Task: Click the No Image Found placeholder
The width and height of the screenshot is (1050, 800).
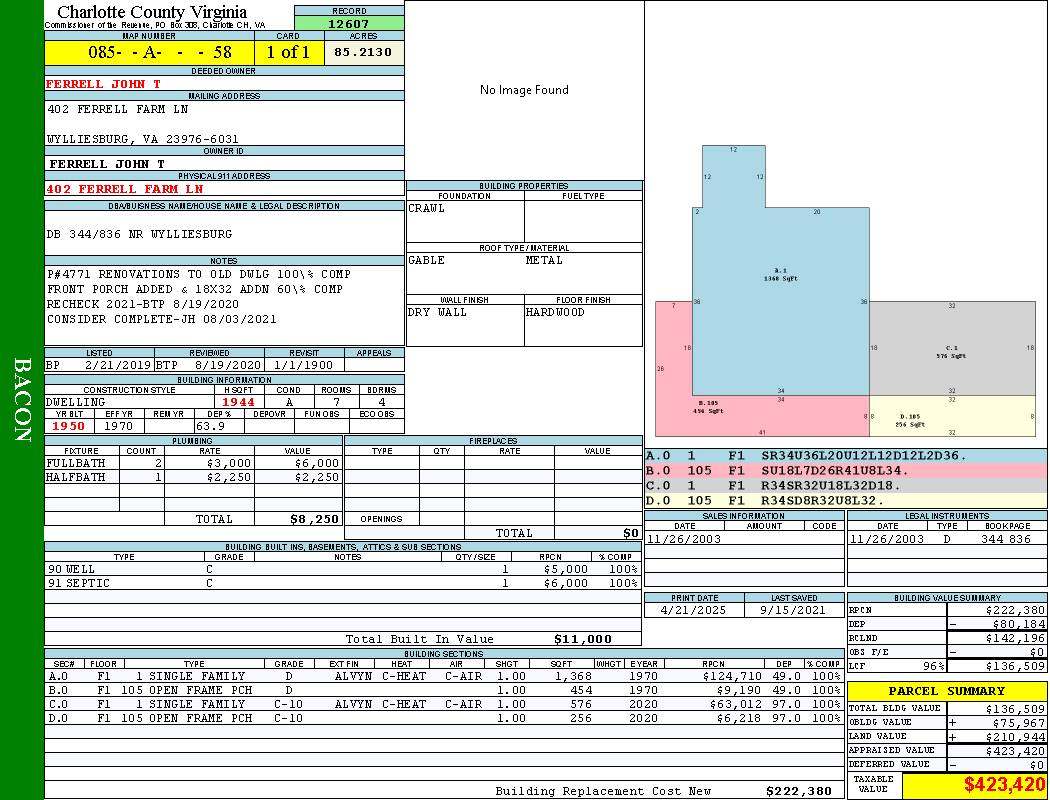Action: 524,90
